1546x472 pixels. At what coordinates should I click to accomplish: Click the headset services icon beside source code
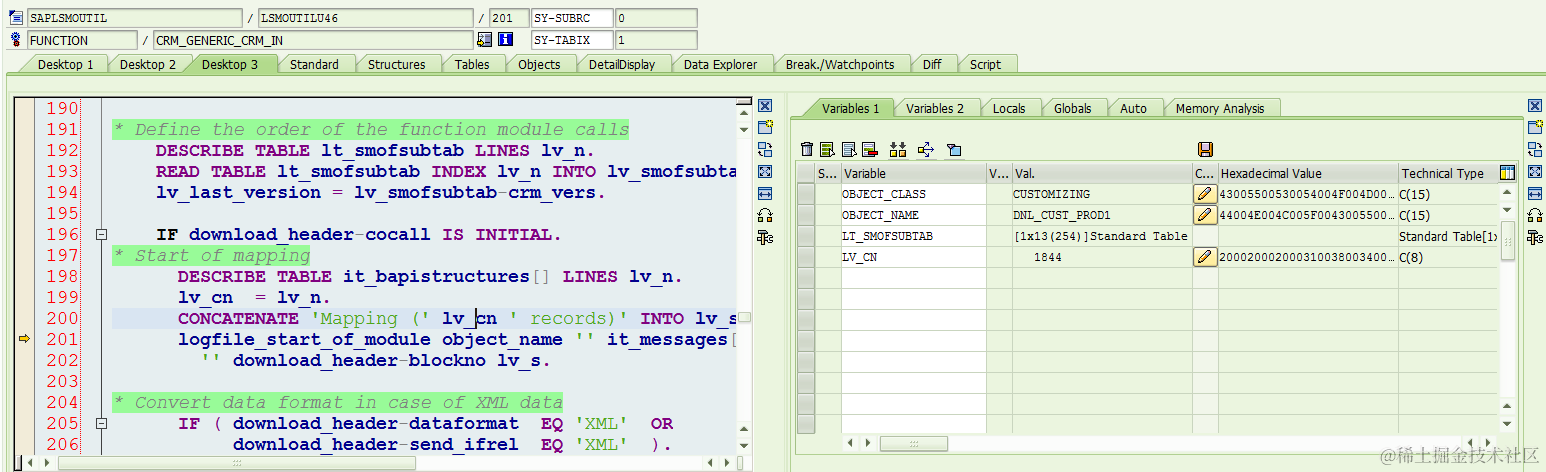point(765,215)
